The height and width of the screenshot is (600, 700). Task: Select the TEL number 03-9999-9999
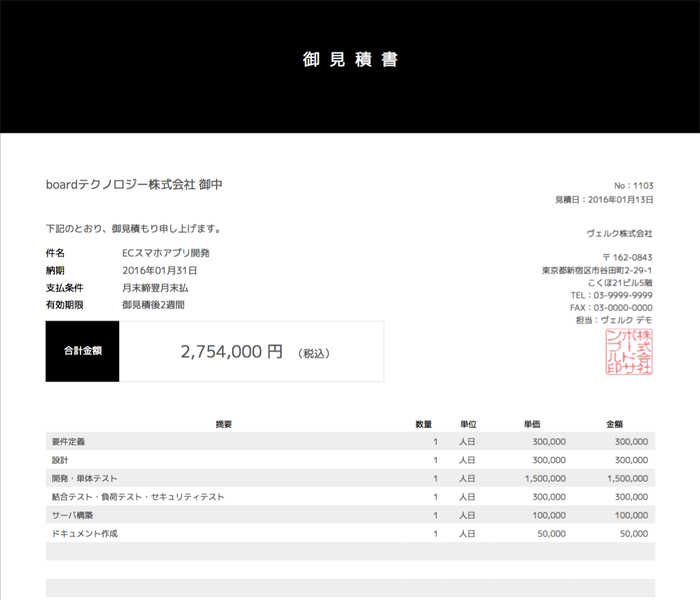(623, 295)
